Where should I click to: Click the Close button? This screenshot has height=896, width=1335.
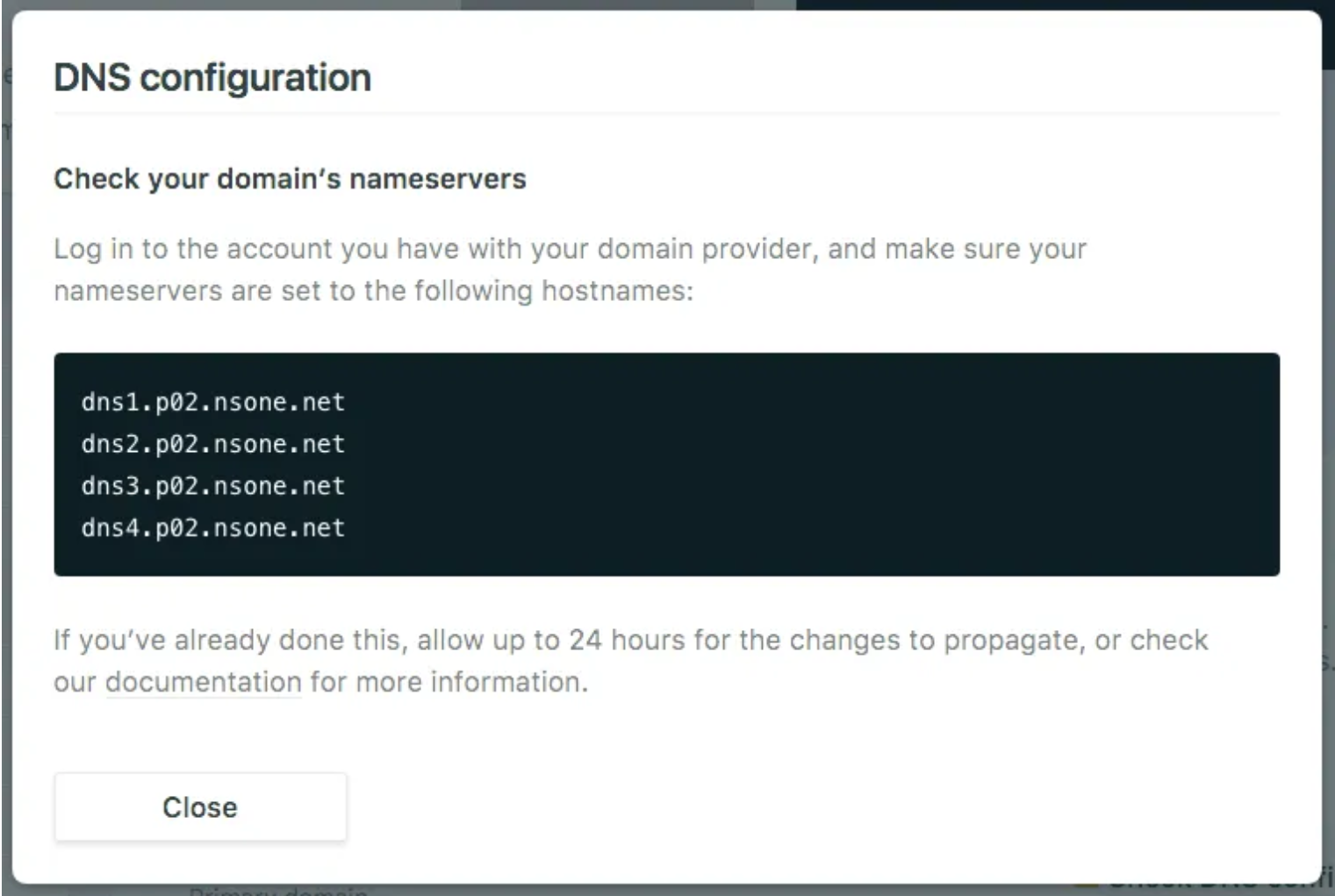(200, 806)
